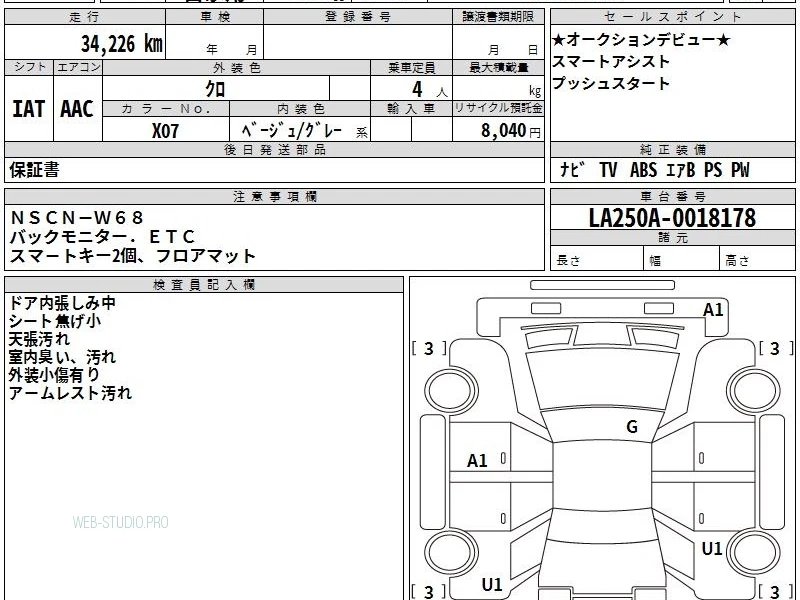Screen dimensions: 800x600
Task: Click the U1 mark near left rear wheel
Action: click(x=492, y=584)
